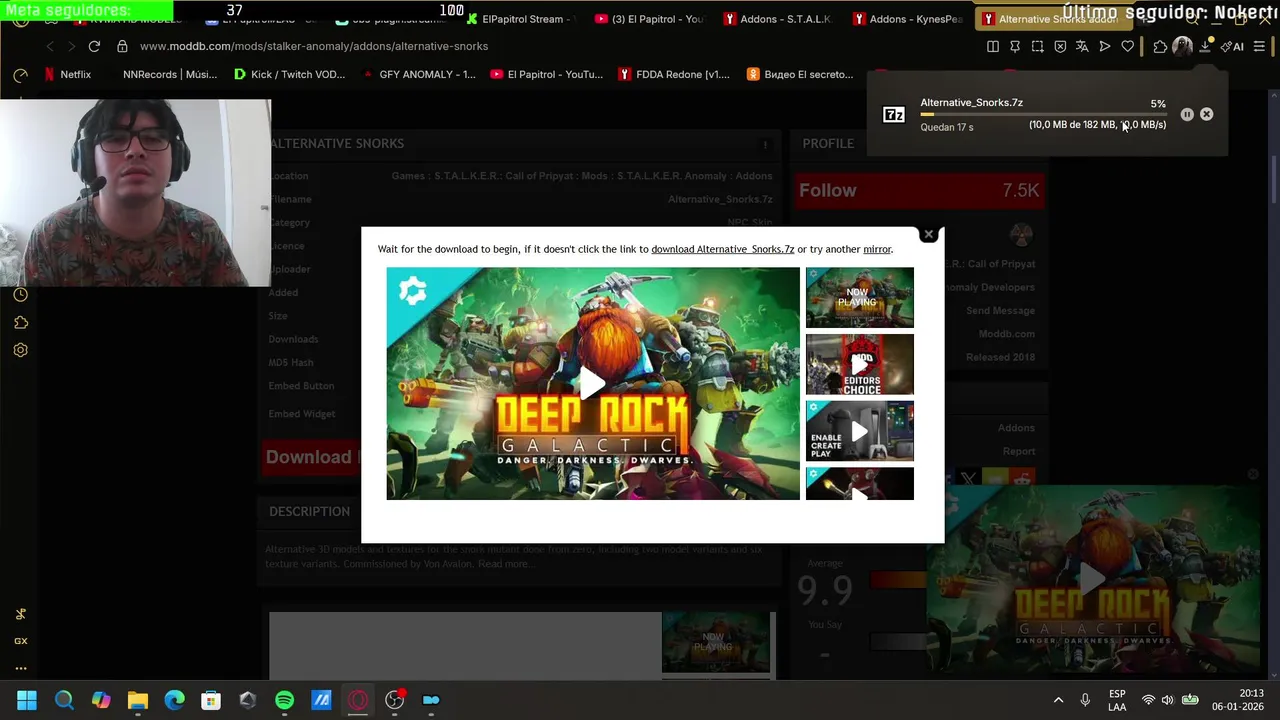Click the Read more link in description
The height and width of the screenshot is (720, 1280).
coord(505,564)
